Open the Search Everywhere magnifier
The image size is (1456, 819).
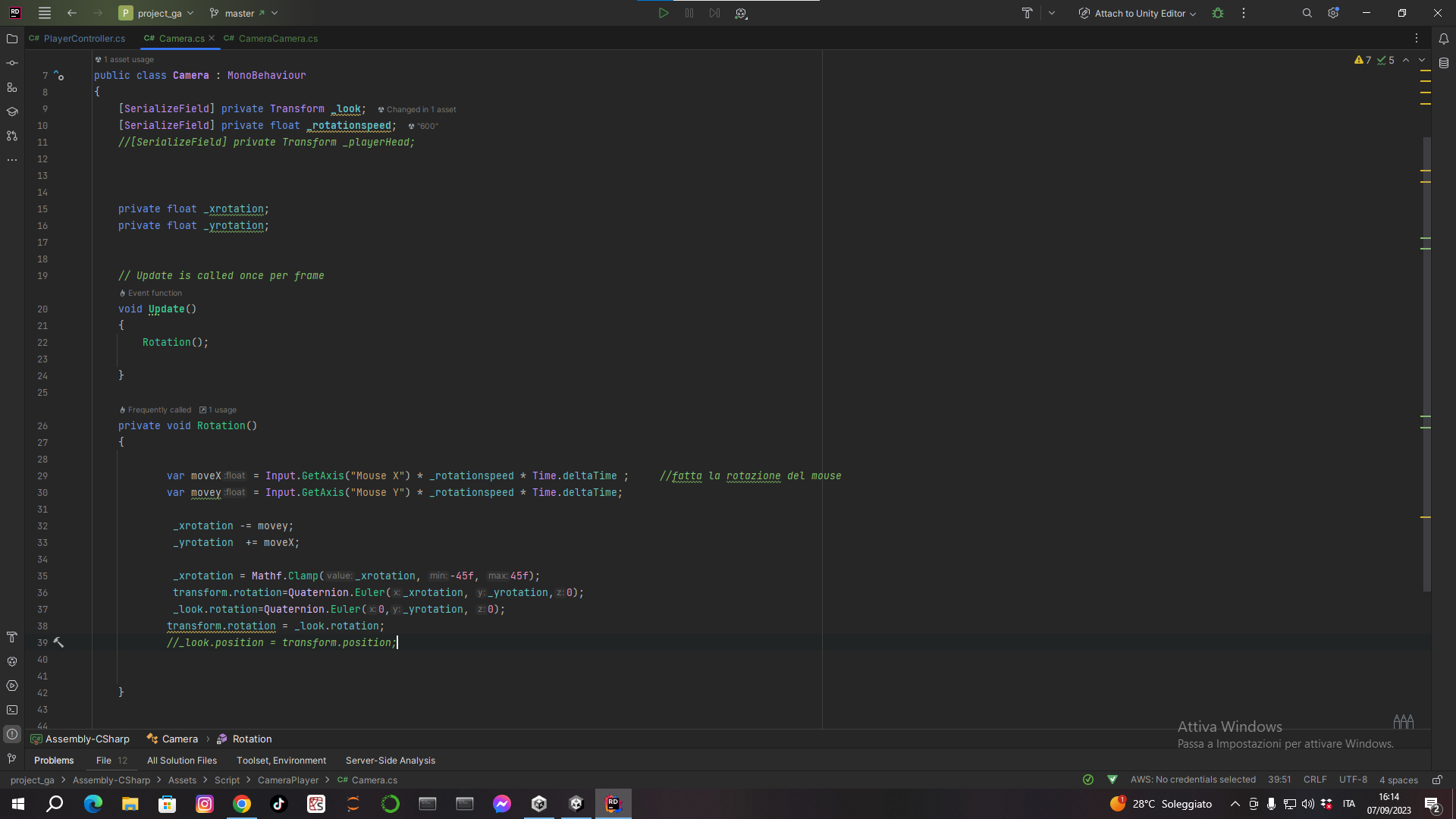[1307, 13]
